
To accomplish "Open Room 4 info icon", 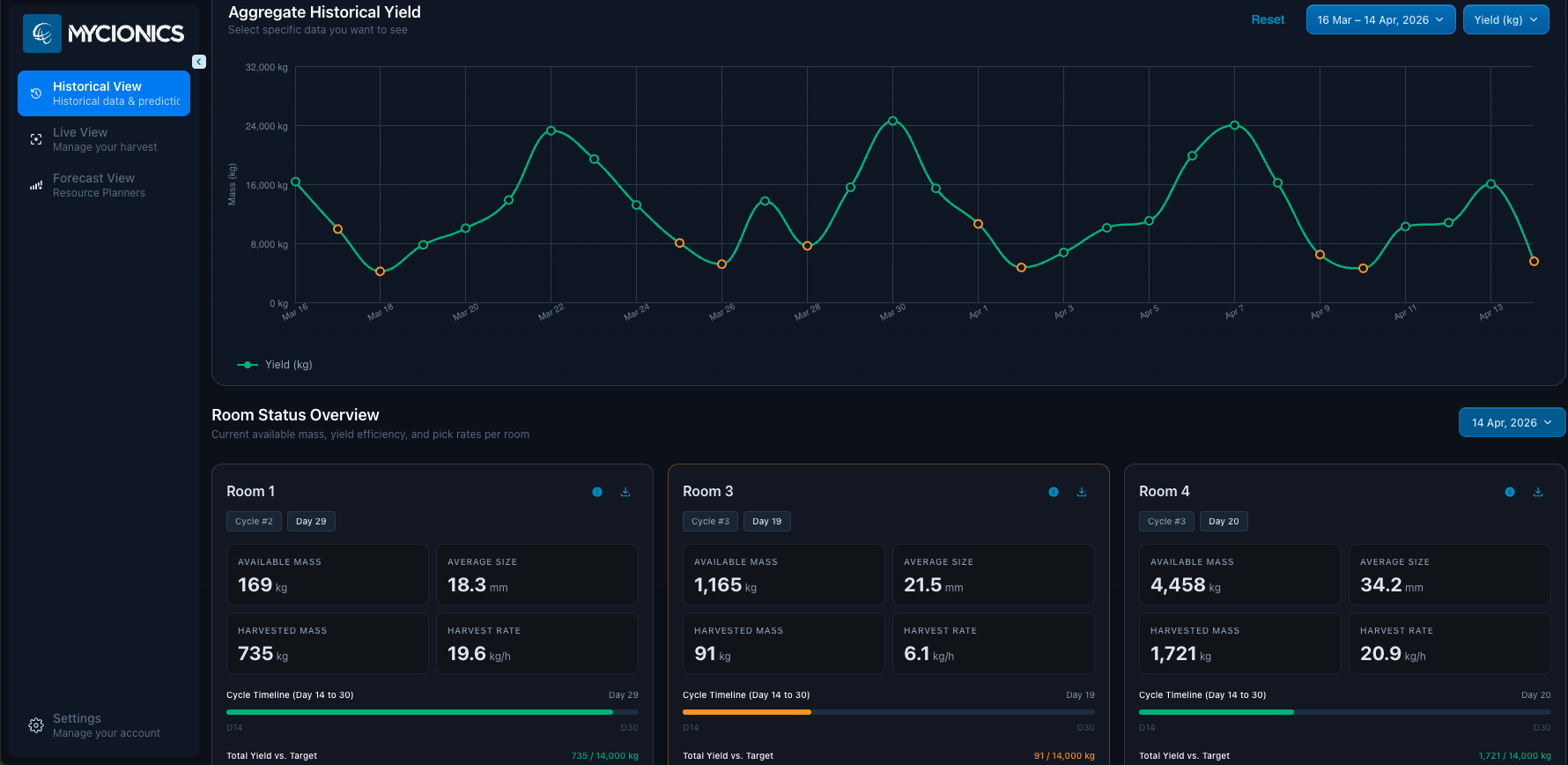I will [1510, 492].
